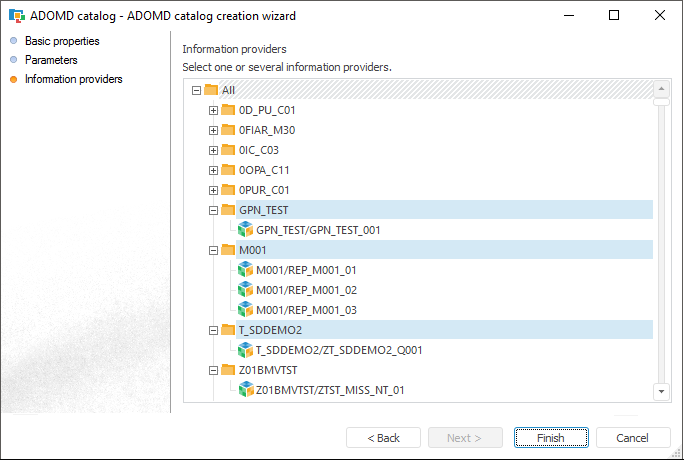
Task: Click the ADOMD catalog wizard title icon
Action: coord(17,16)
